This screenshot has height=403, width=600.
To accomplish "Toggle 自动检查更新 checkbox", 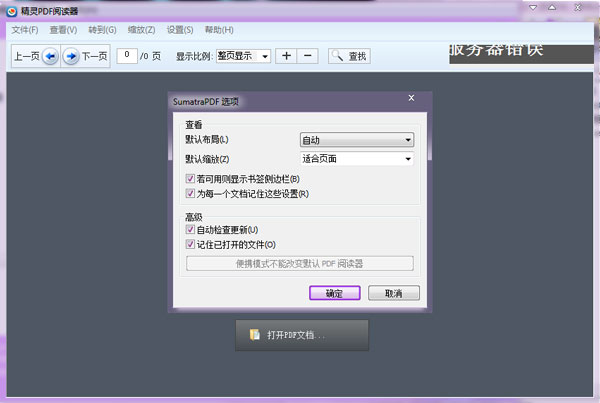I will (x=190, y=229).
